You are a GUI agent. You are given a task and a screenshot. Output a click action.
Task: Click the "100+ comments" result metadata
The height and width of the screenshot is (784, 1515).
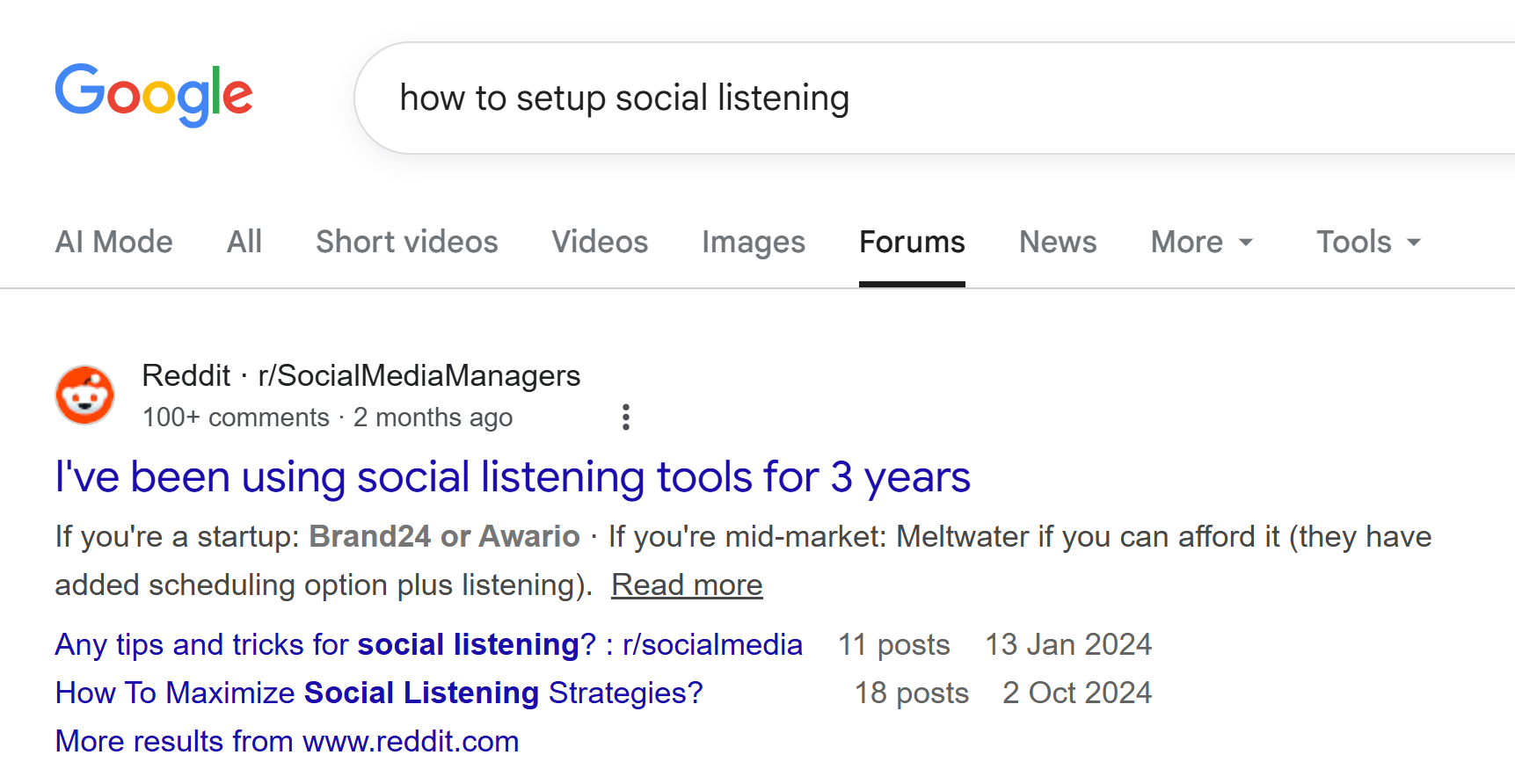click(236, 417)
